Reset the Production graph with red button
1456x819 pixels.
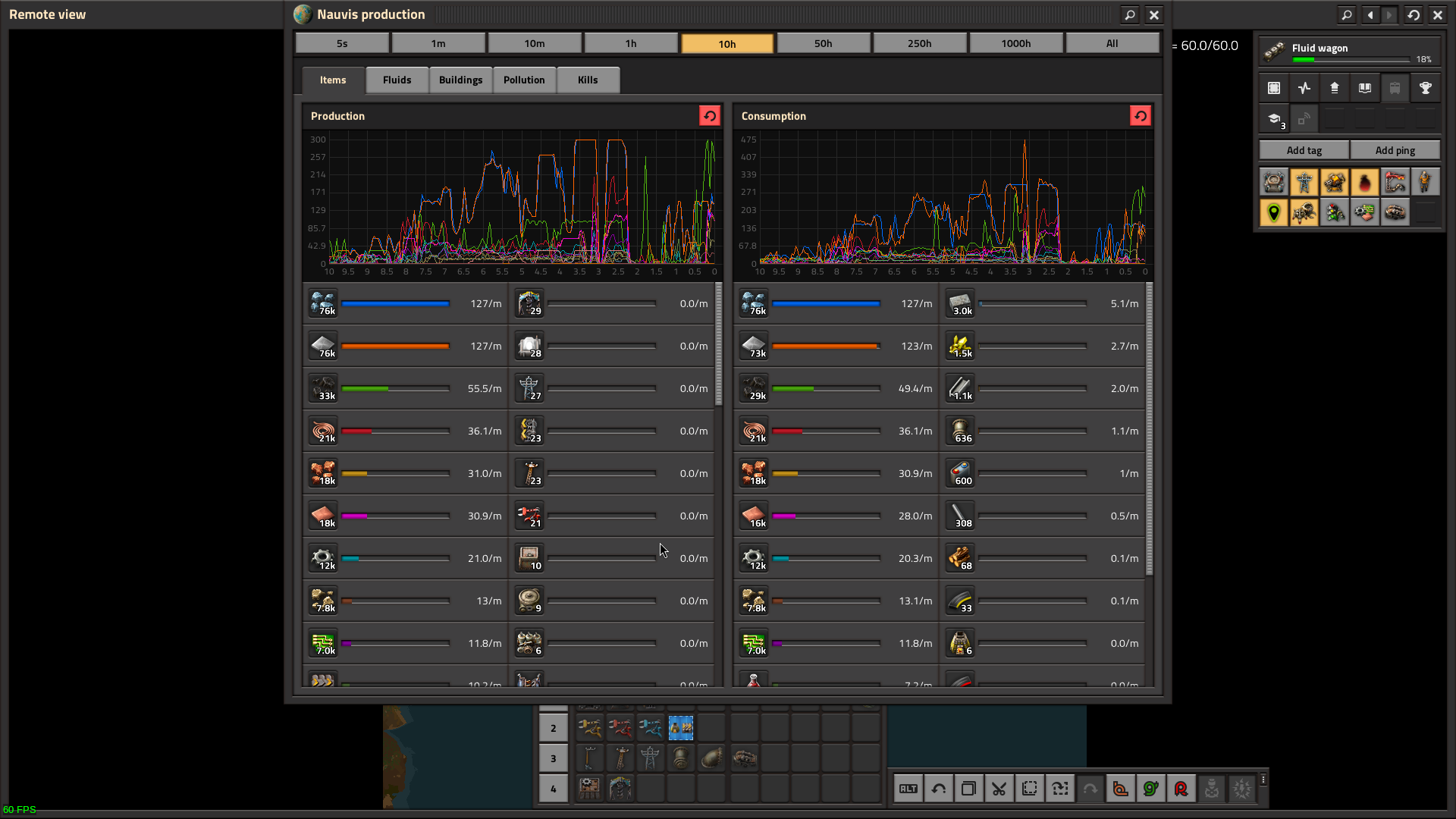click(710, 116)
